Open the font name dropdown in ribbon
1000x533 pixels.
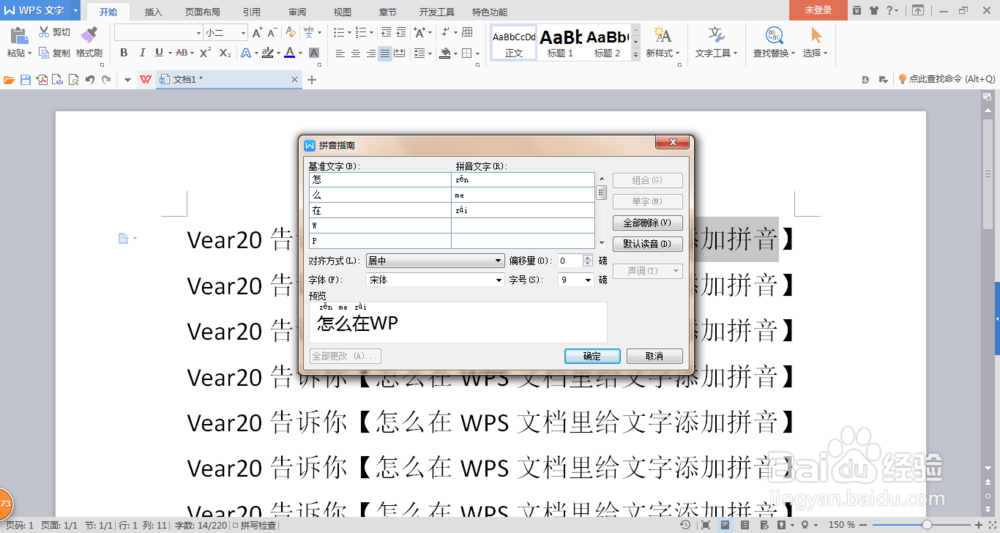198,33
